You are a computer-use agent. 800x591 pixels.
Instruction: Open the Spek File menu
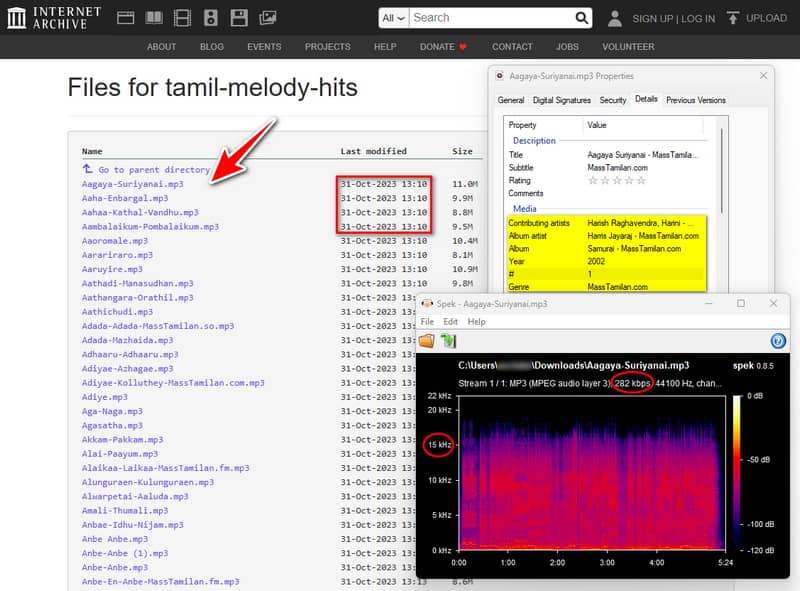(x=427, y=322)
